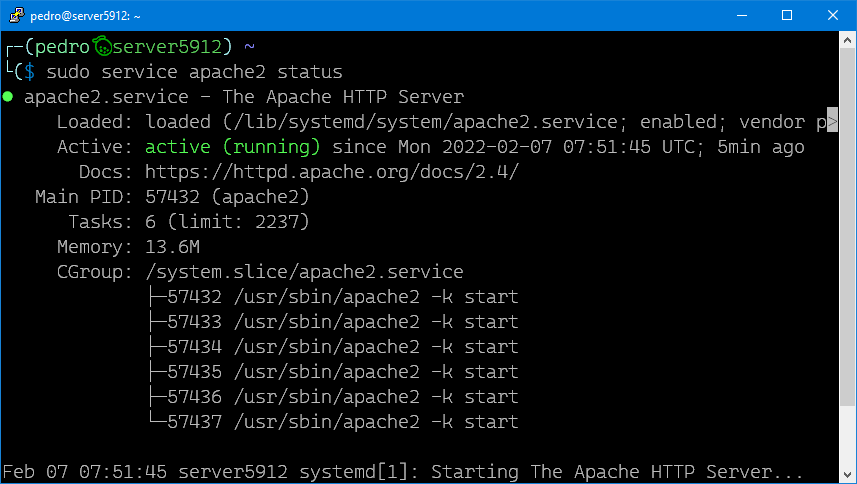Click the 'sudo service apache2 status' command text
The height and width of the screenshot is (484, 857).
point(194,72)
